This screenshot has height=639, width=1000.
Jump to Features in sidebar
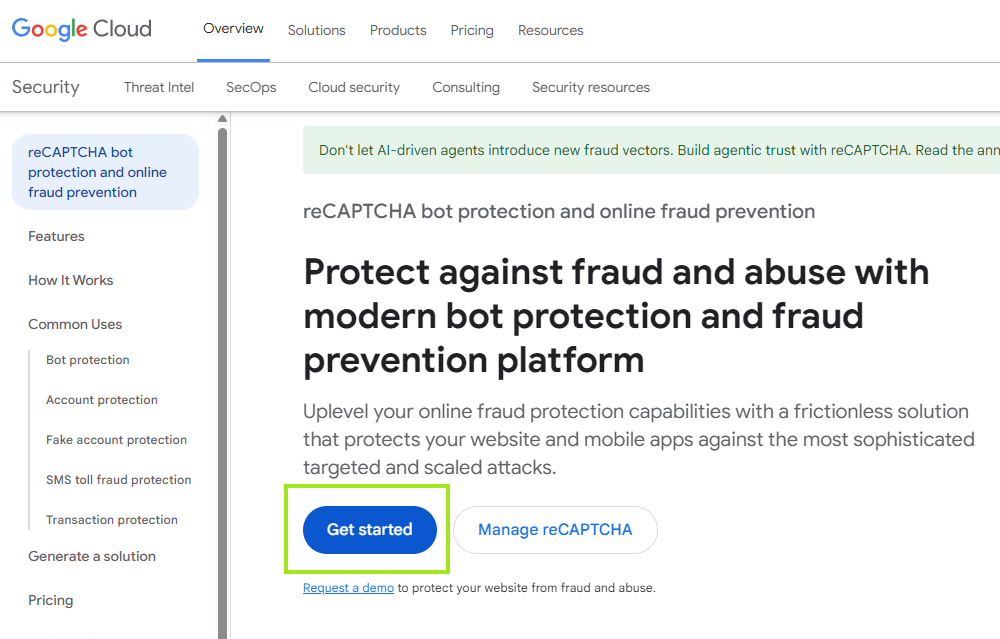click(x=56, y=236)
